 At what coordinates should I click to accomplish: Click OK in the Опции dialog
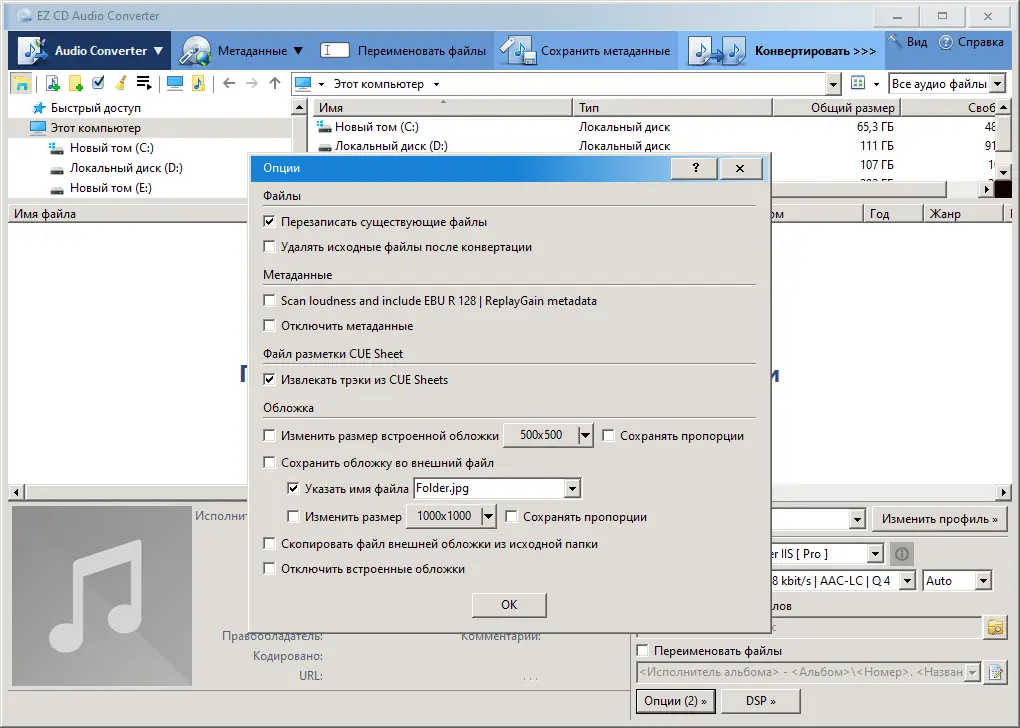tap(509, 605)
